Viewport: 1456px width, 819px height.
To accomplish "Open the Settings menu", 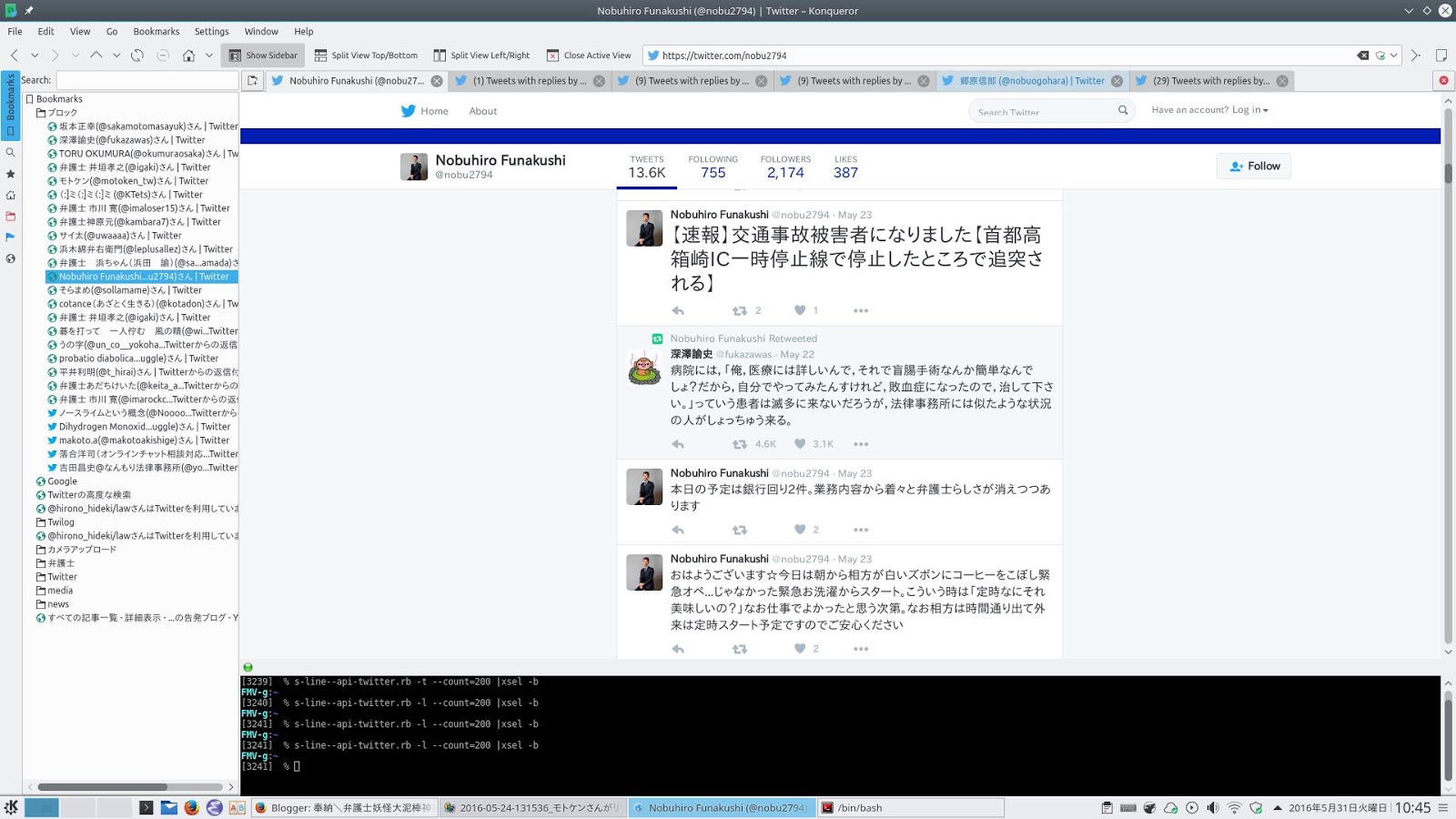I will (212, 31).
